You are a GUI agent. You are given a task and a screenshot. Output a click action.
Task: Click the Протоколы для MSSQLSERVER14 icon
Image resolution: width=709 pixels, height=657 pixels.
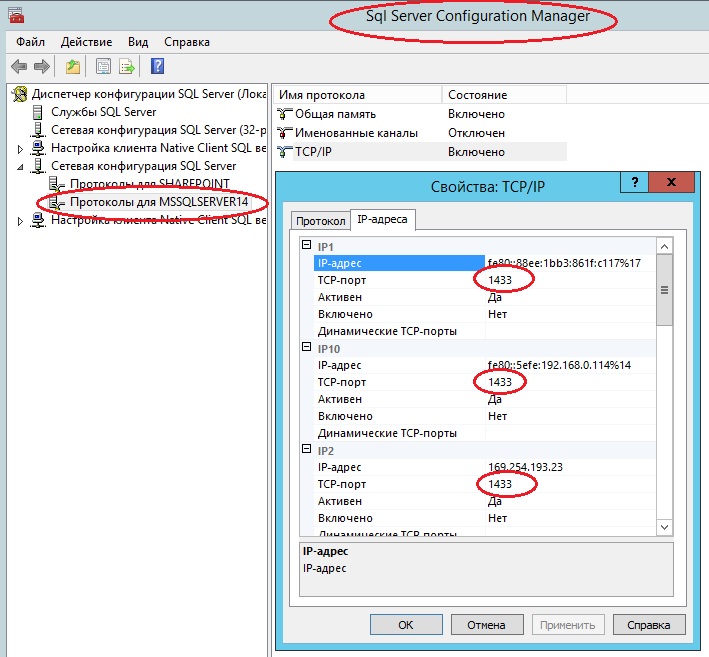click(57, 202)
